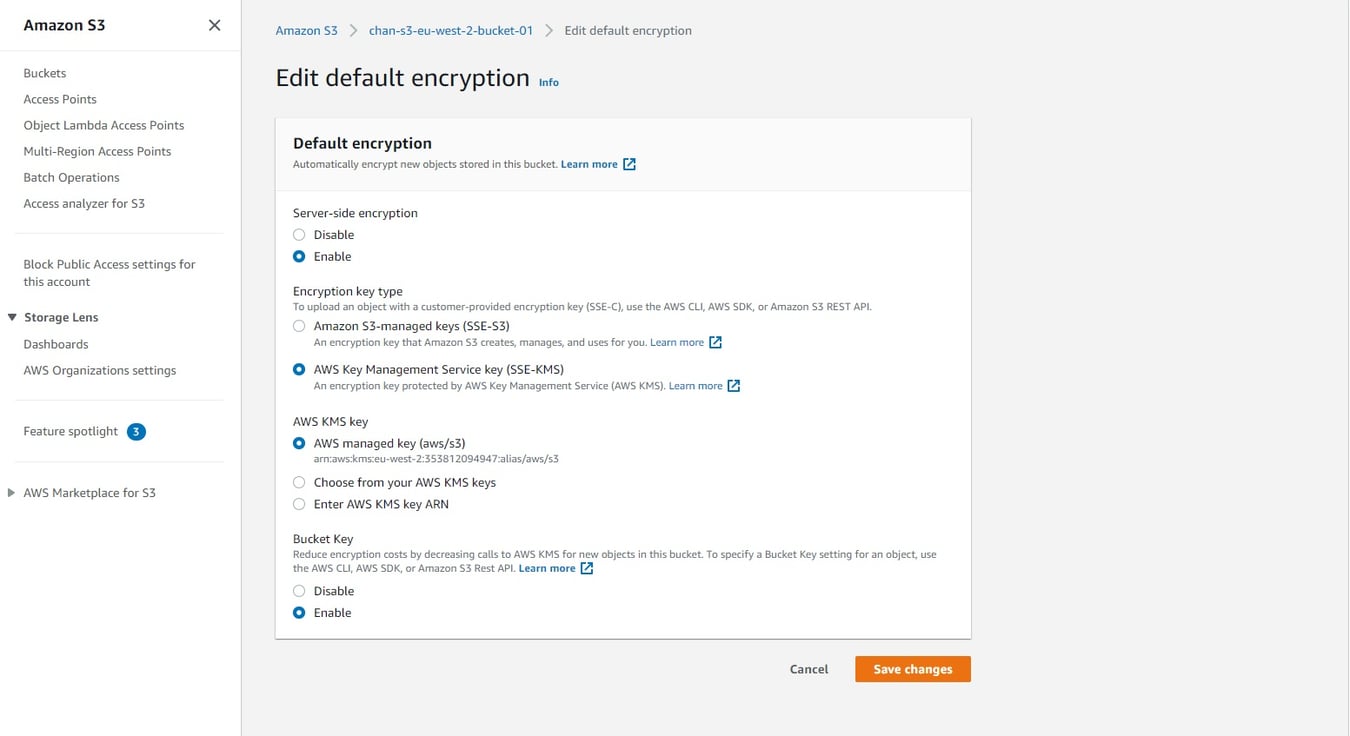The height and width of the screenshot is (736, 1350).
Task: Go to Batch Operations in sidebar
Action: [x=71, y=177]
